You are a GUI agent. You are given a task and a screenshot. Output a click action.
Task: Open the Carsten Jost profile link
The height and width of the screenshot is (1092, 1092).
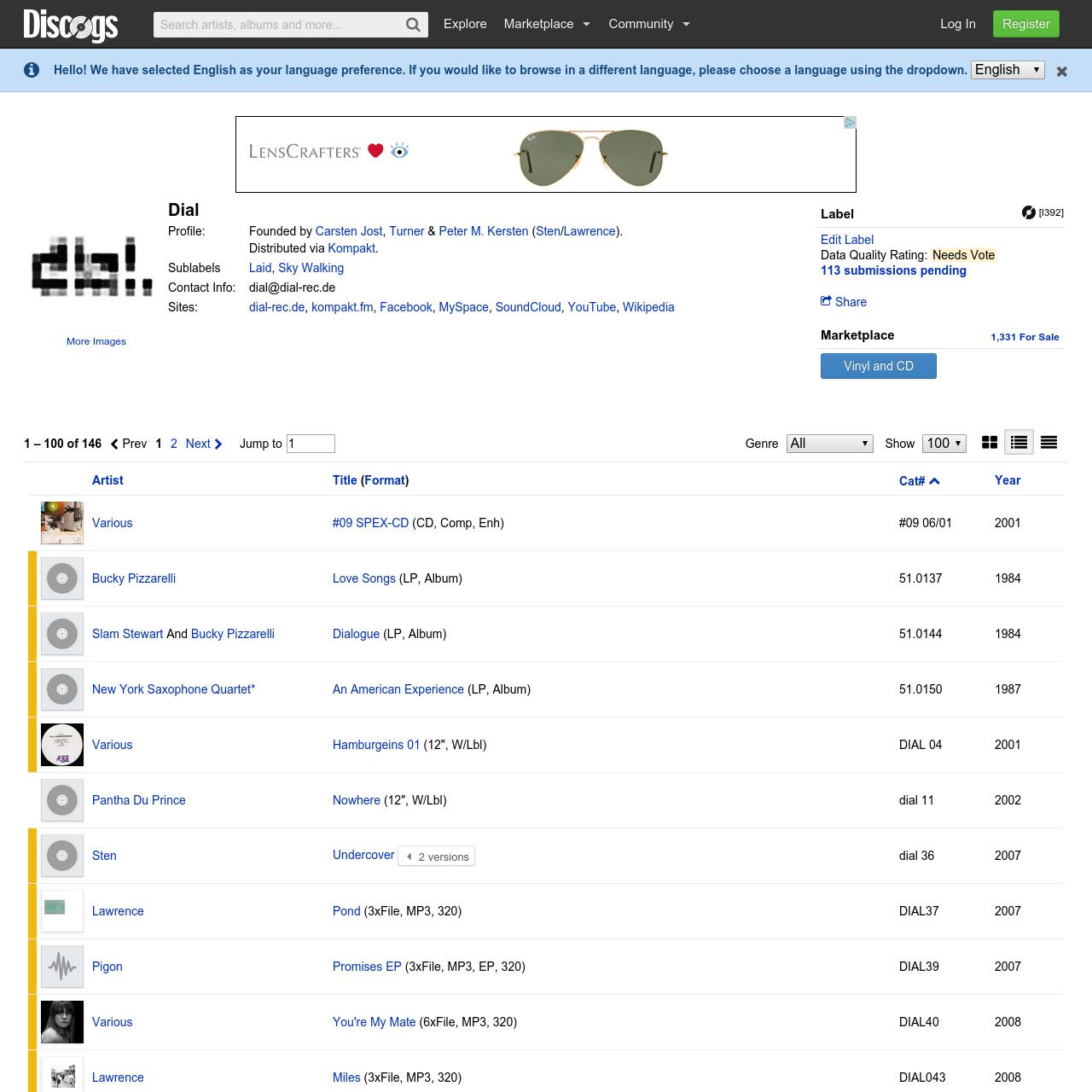coord(349,231)
